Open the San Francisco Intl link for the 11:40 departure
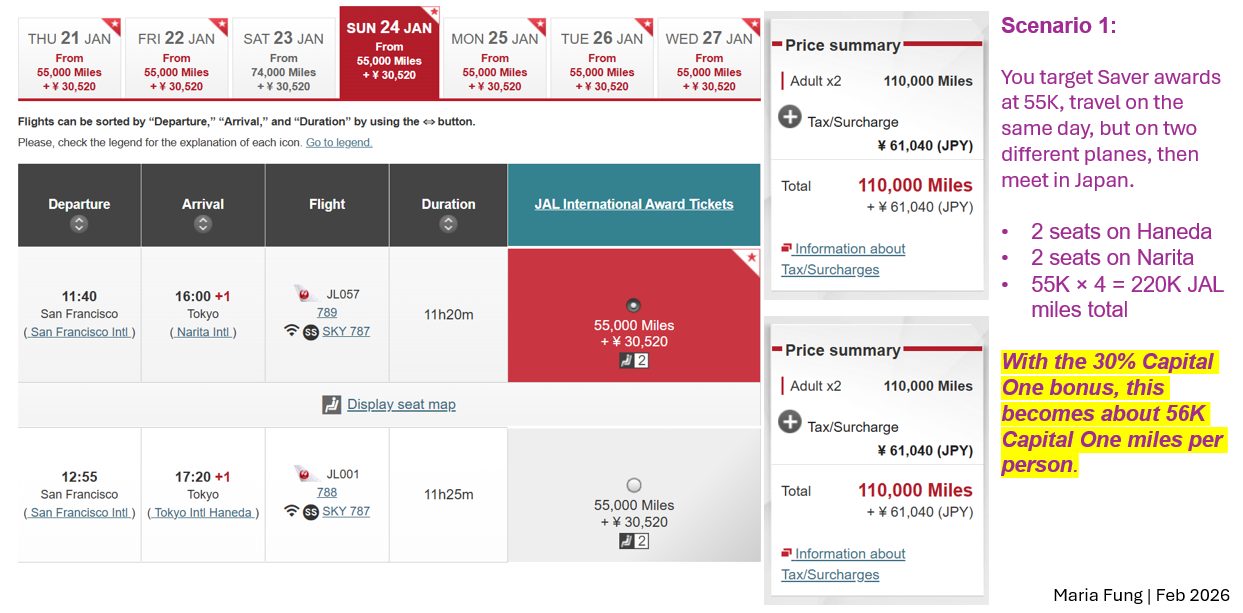The height and width of the screenshot is (613, 1243). tap(79, 332)
